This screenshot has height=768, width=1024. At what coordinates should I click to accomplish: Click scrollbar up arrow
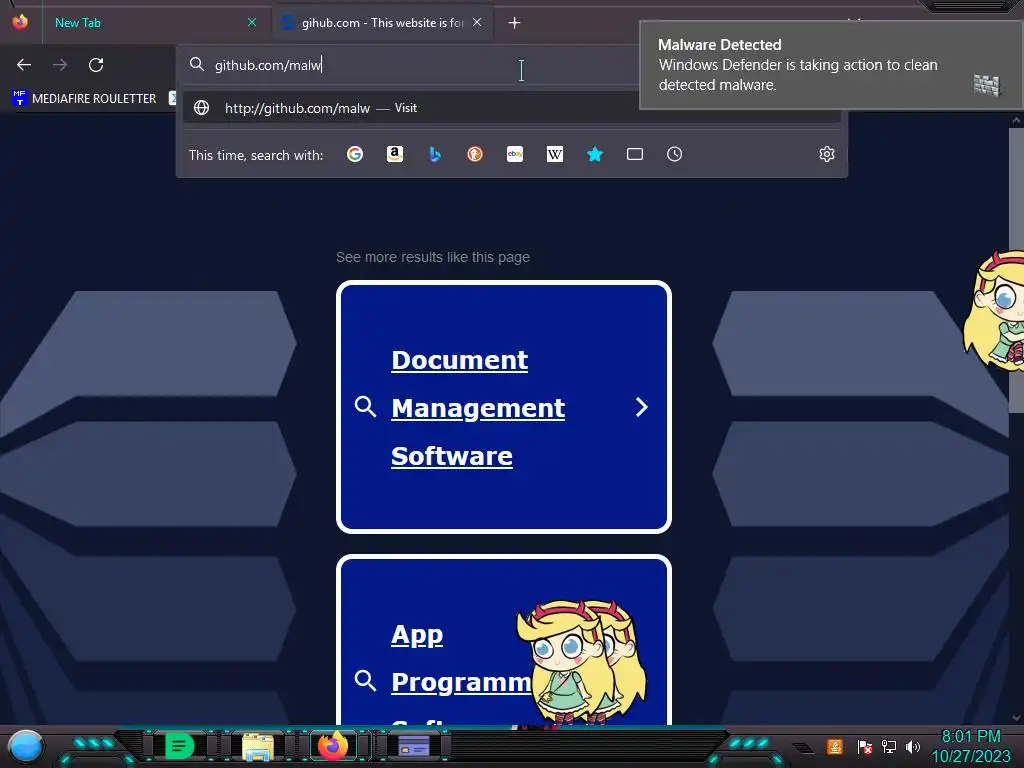coord(1016,120)
